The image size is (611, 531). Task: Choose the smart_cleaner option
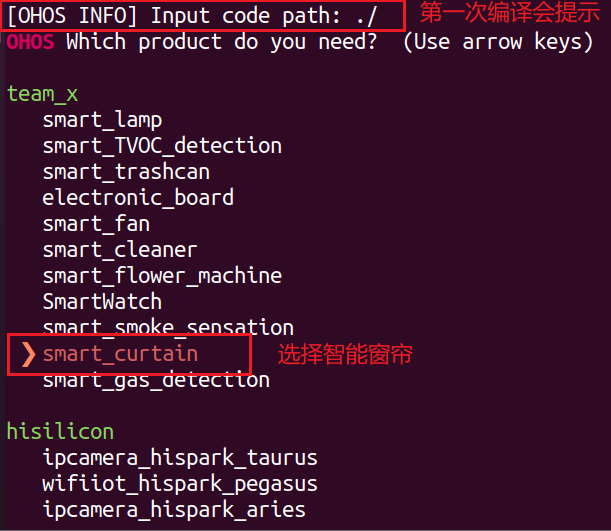120,250
